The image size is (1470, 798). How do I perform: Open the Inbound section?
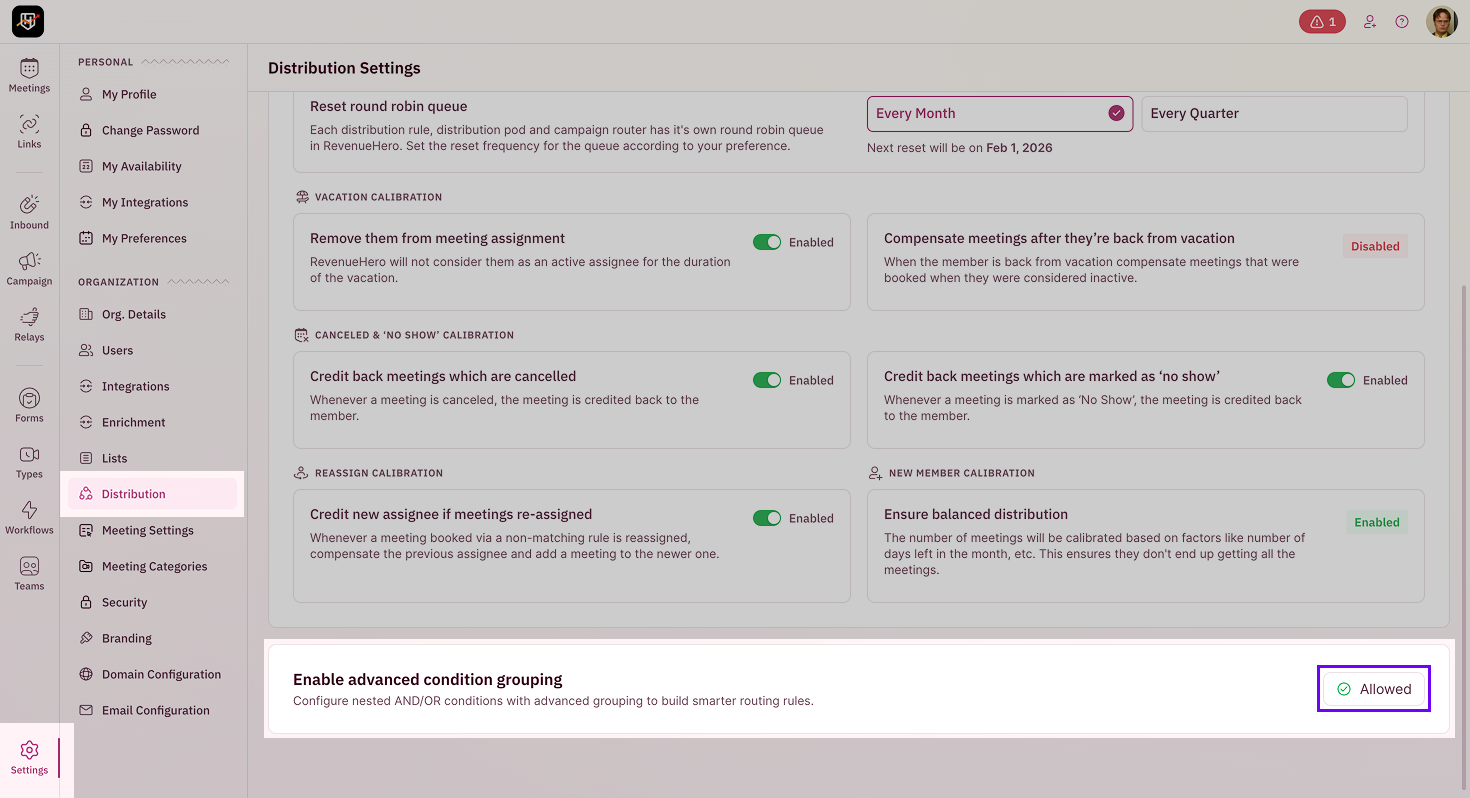coord(29,211)
